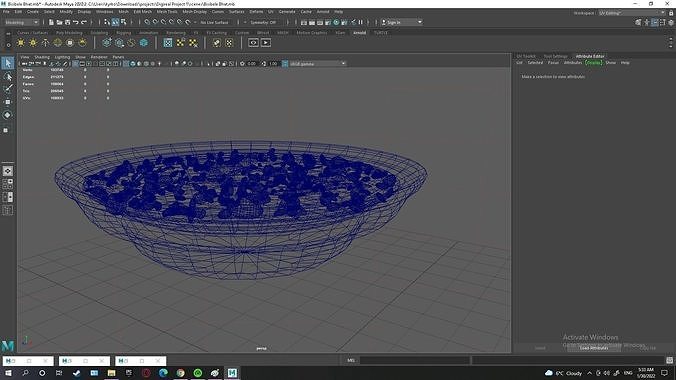
Task: Open the UV Toolkit tab
Action: tap(526, 56)
